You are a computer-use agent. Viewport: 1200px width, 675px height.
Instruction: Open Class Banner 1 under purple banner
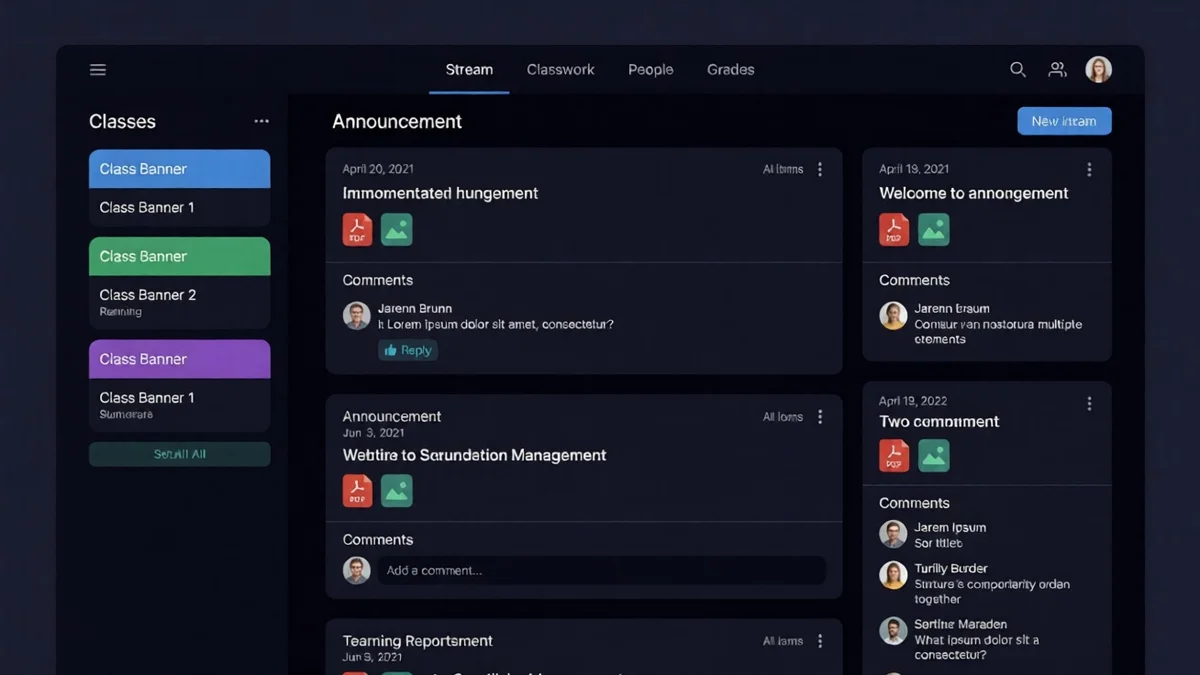pyautogui.click(x=180, y=405)
